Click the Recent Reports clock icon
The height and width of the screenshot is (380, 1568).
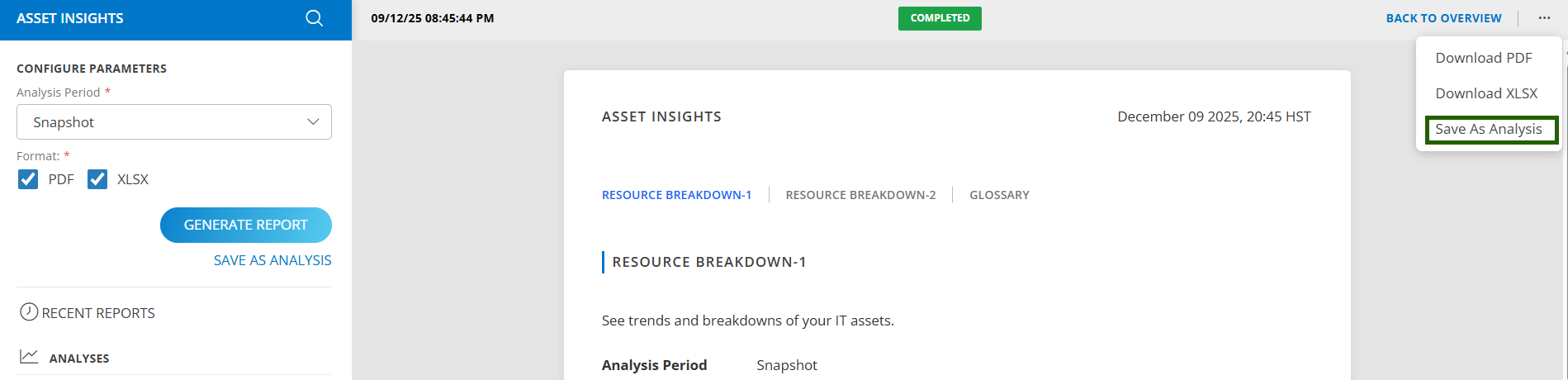pos(29,312)
